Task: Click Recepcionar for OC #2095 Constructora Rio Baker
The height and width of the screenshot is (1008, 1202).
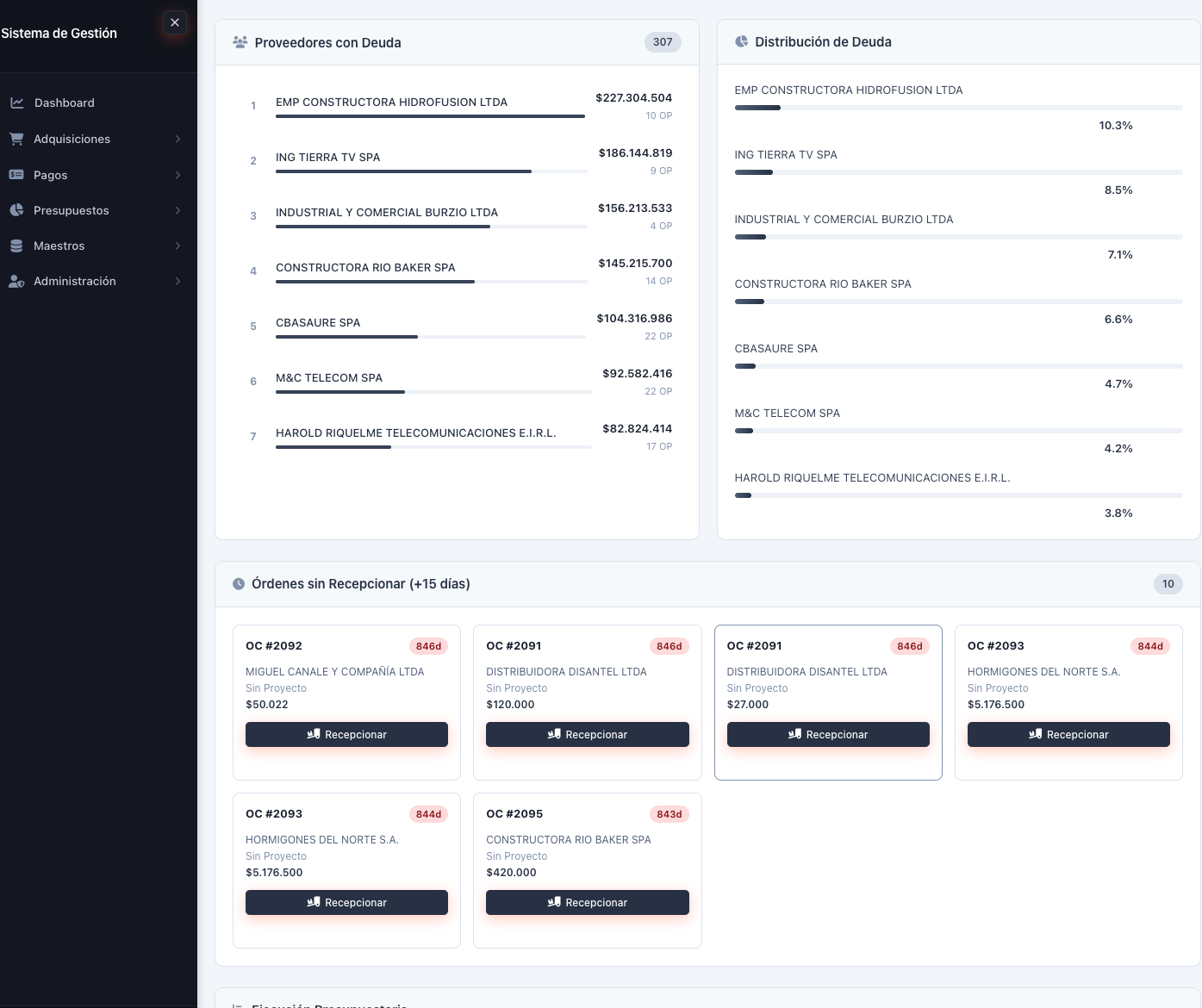Action: pos(587,902)
